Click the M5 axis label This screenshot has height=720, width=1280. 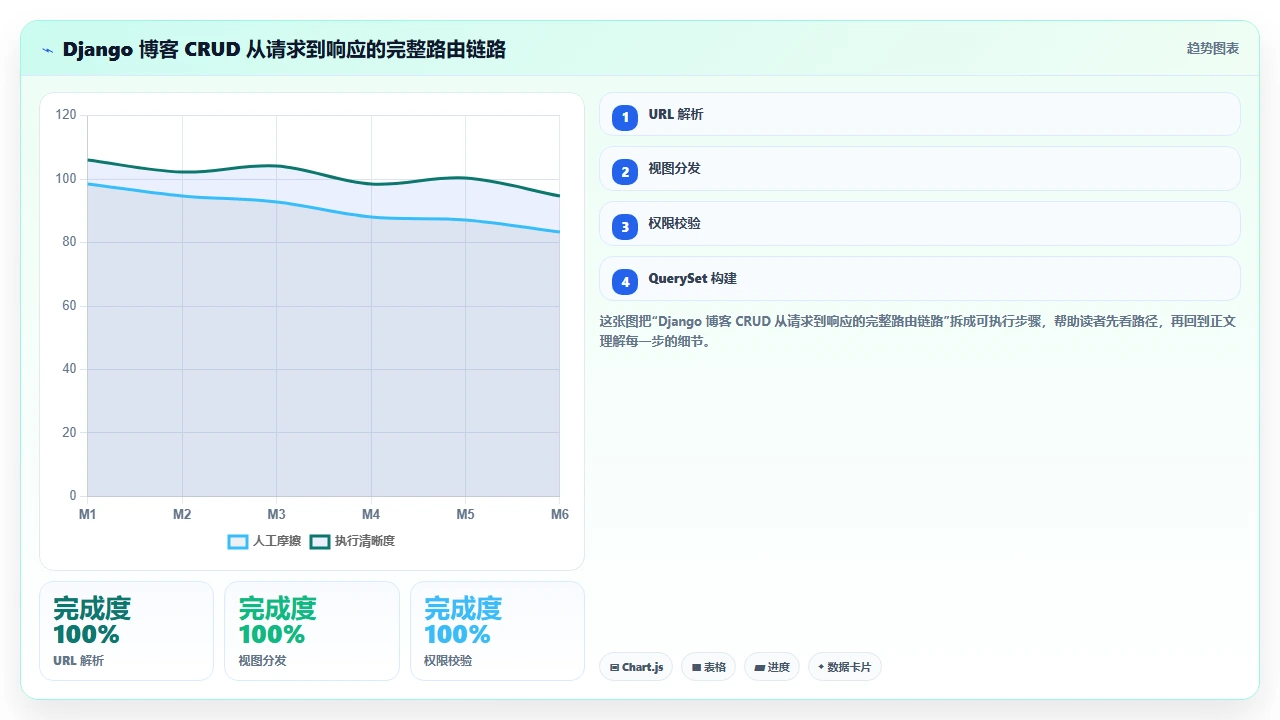click(466, 514)
